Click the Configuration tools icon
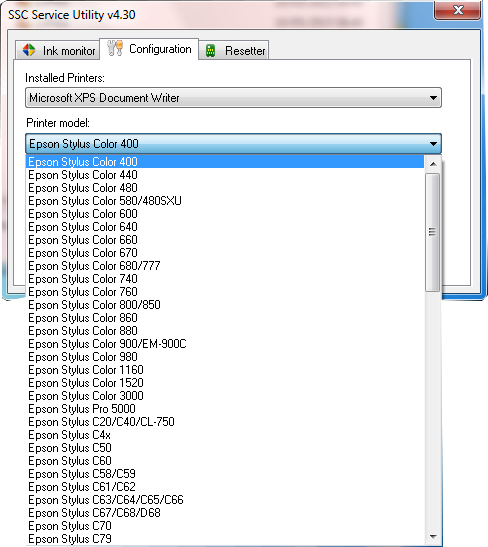Screen dimensions: 488x547 click(115, 48)
